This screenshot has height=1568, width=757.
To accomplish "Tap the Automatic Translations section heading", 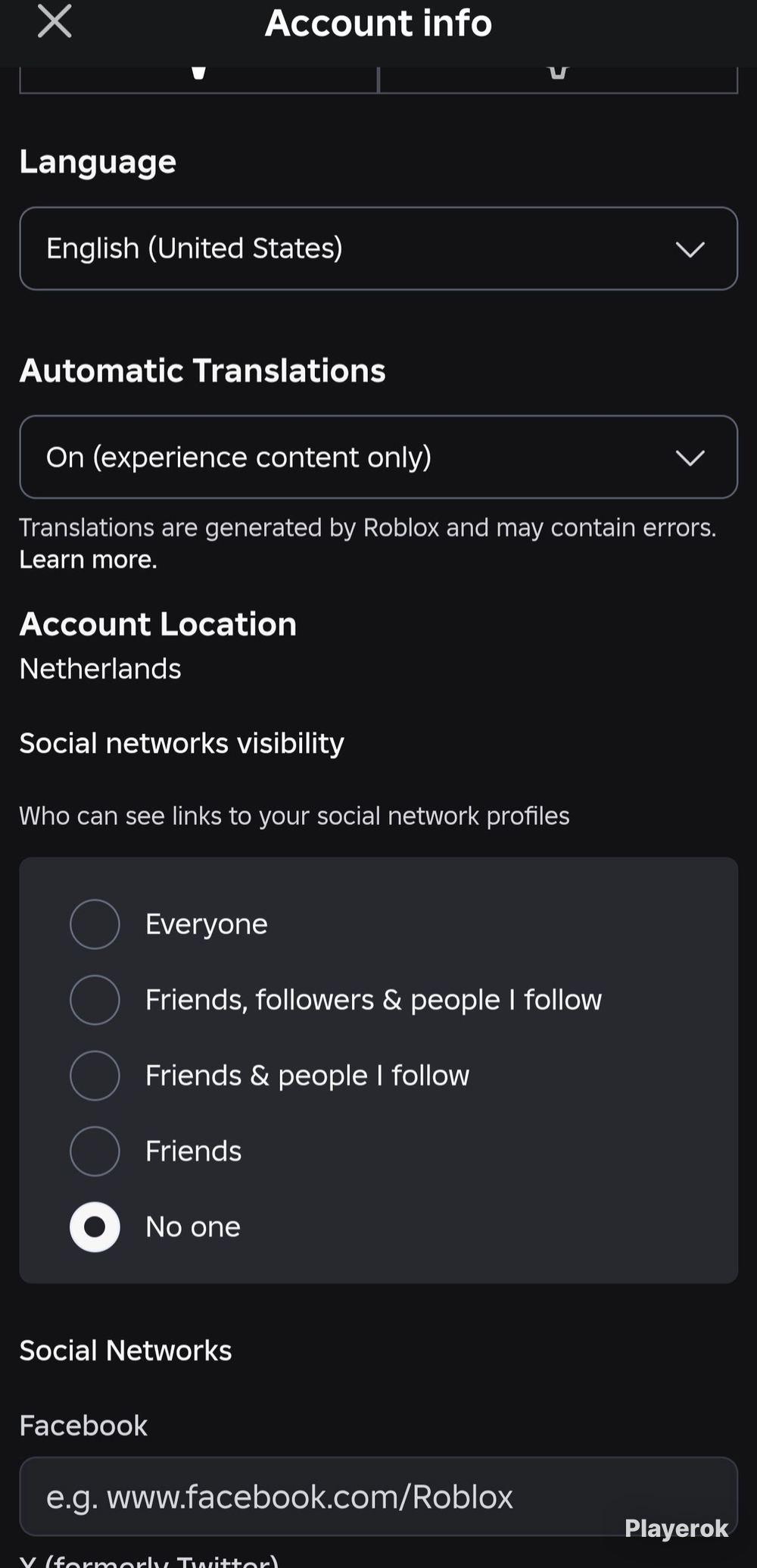I will tap(202, 371).
